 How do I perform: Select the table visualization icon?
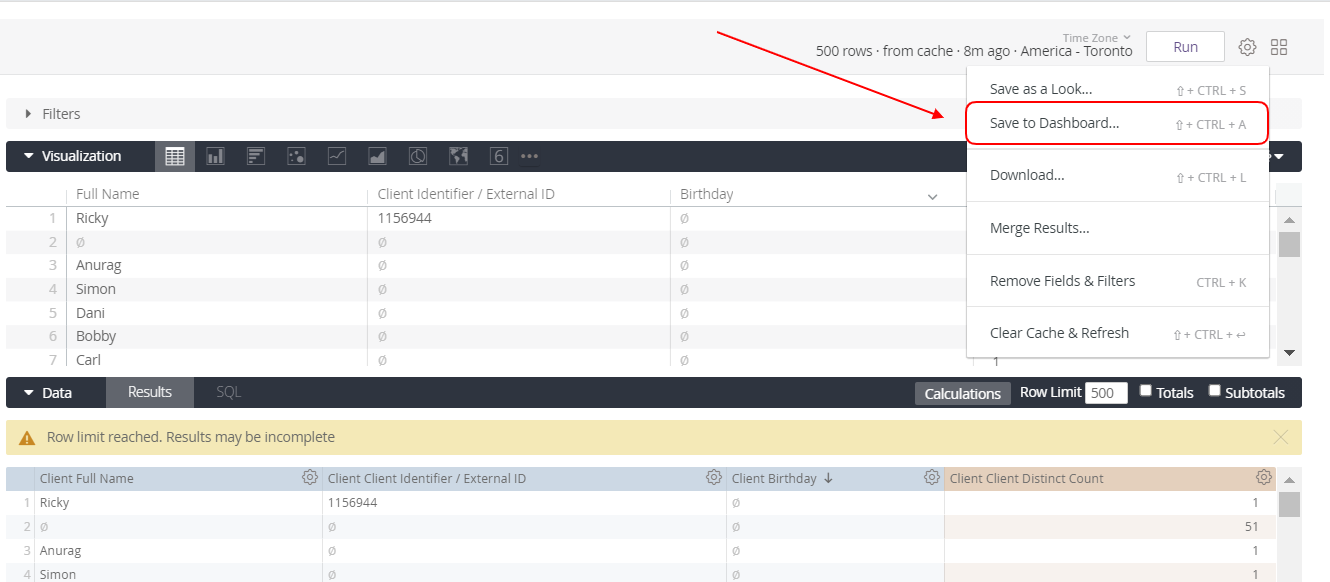coord(175,156)
